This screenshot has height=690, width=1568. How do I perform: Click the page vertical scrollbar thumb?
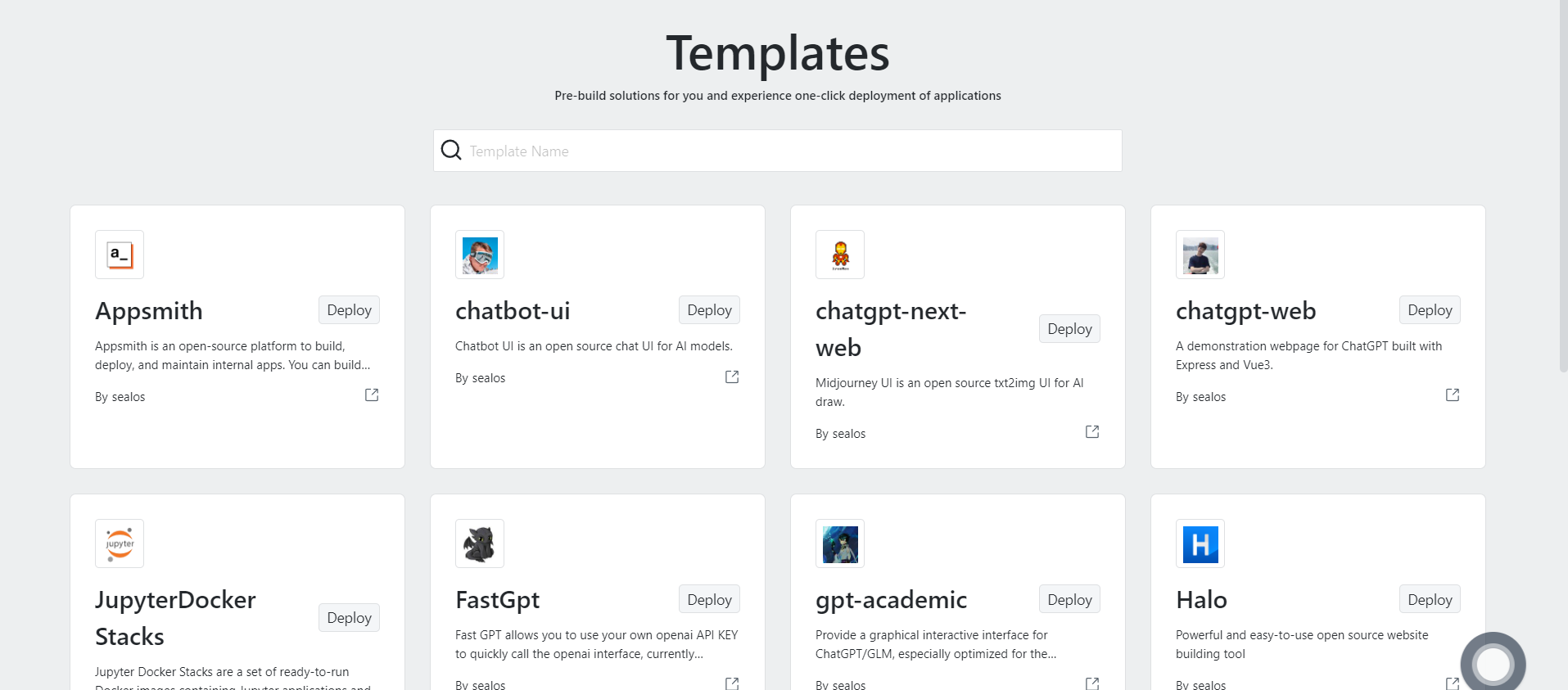pos(1563,187)
